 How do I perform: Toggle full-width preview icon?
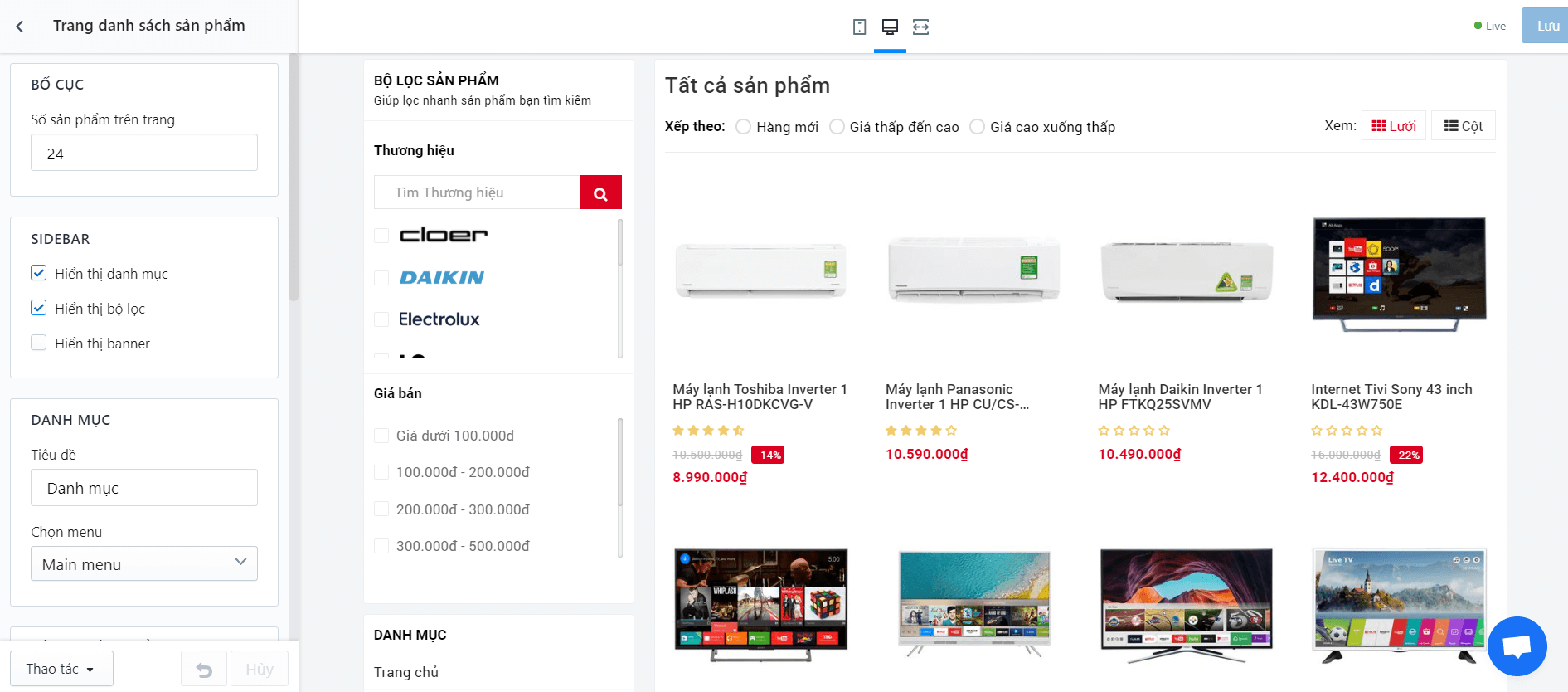(920, 27)
